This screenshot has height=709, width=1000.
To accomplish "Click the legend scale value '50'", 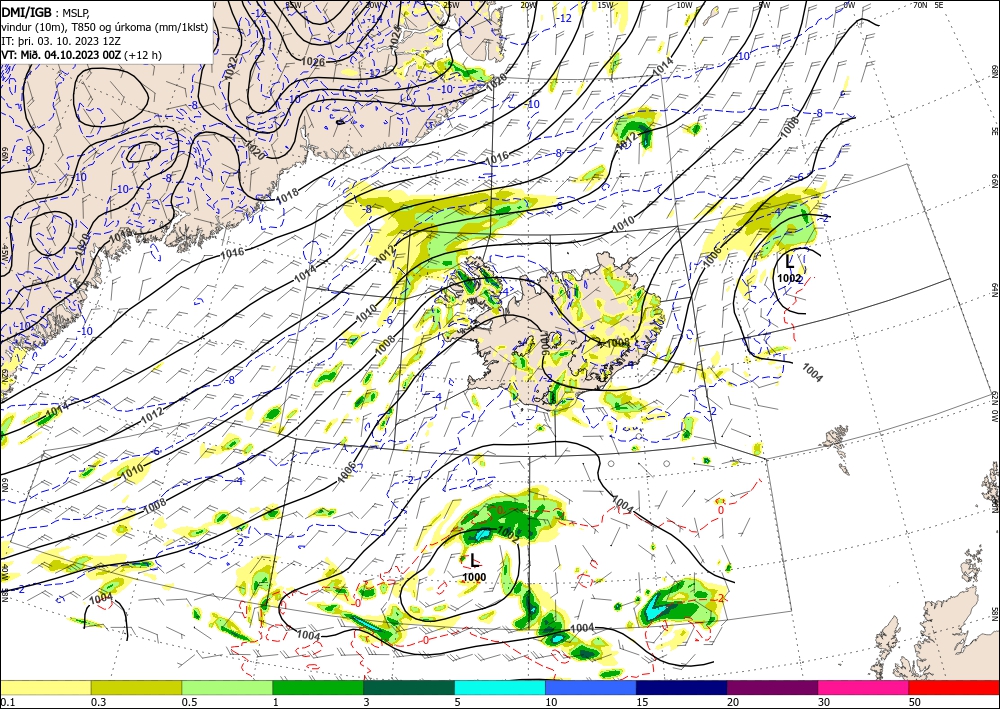I will point(915,702).
